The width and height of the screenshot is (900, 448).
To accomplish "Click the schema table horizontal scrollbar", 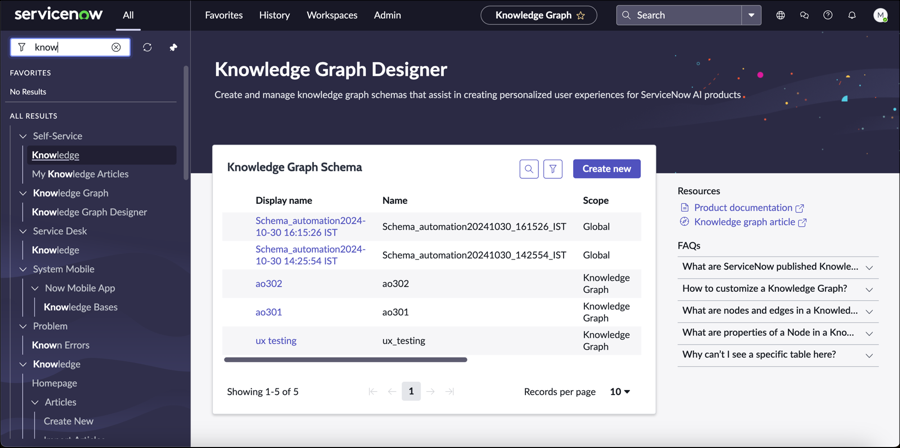I will click(346, 360).
